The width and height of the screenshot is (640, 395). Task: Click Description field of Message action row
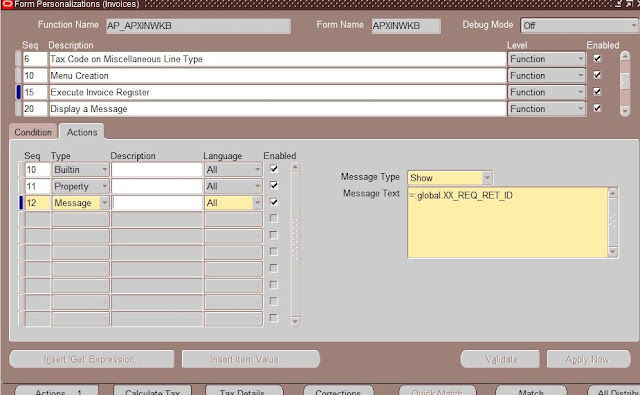pyautogui.click(x=157, y=203)
